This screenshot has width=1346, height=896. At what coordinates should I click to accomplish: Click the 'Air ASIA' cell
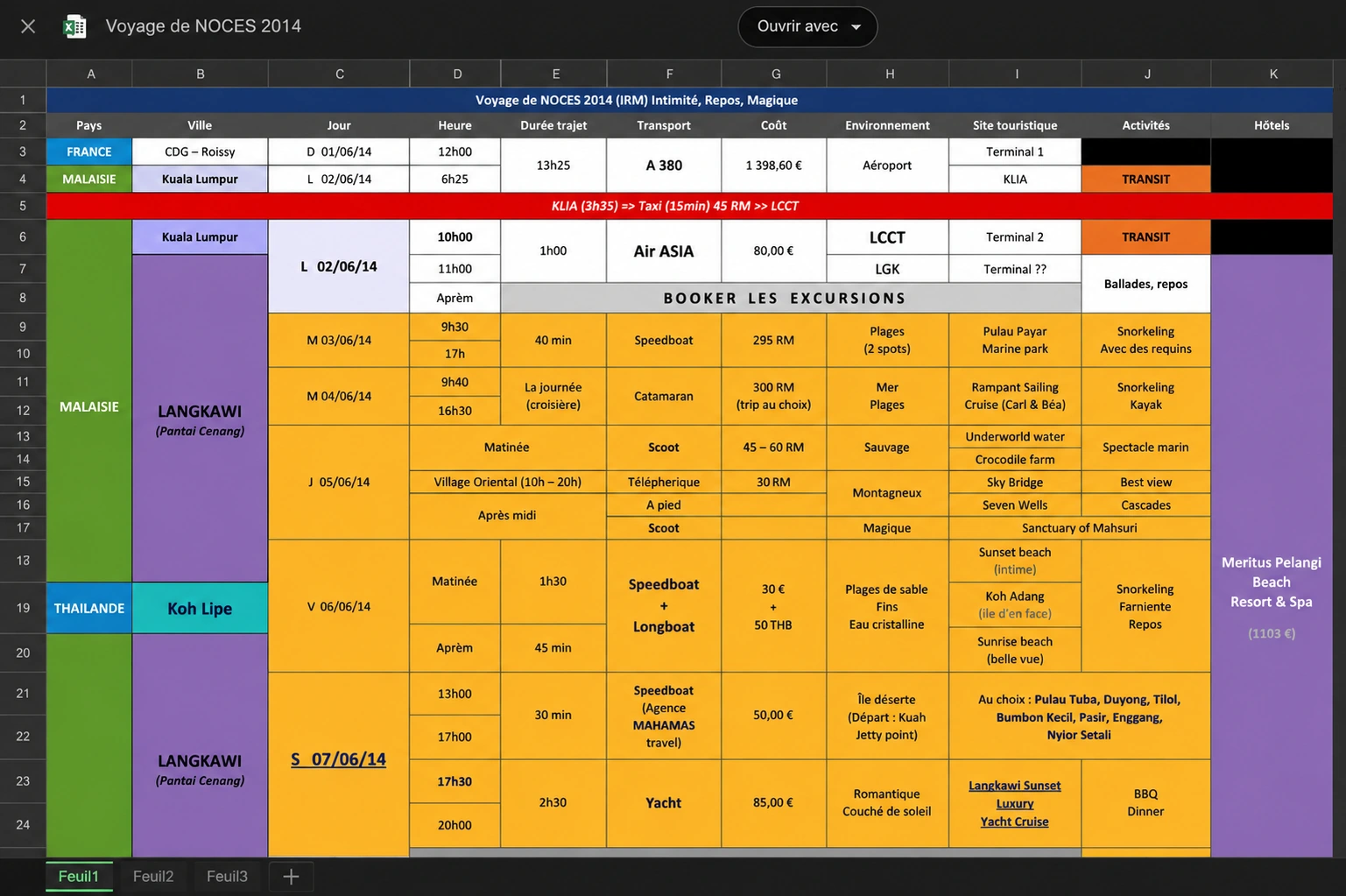pyautogui.click(x=664, y=251)
